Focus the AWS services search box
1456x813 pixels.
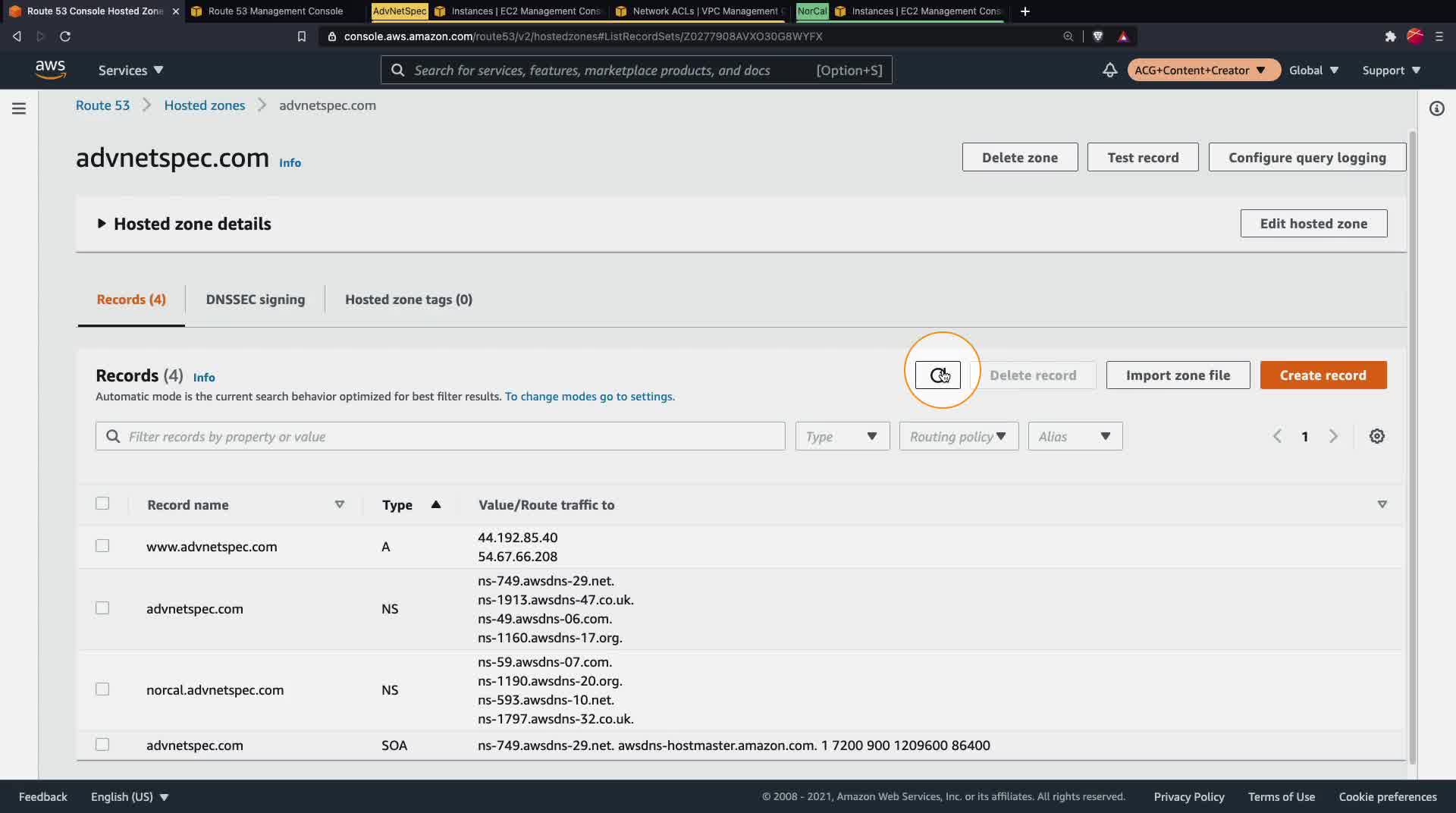(x=636, y=70)
